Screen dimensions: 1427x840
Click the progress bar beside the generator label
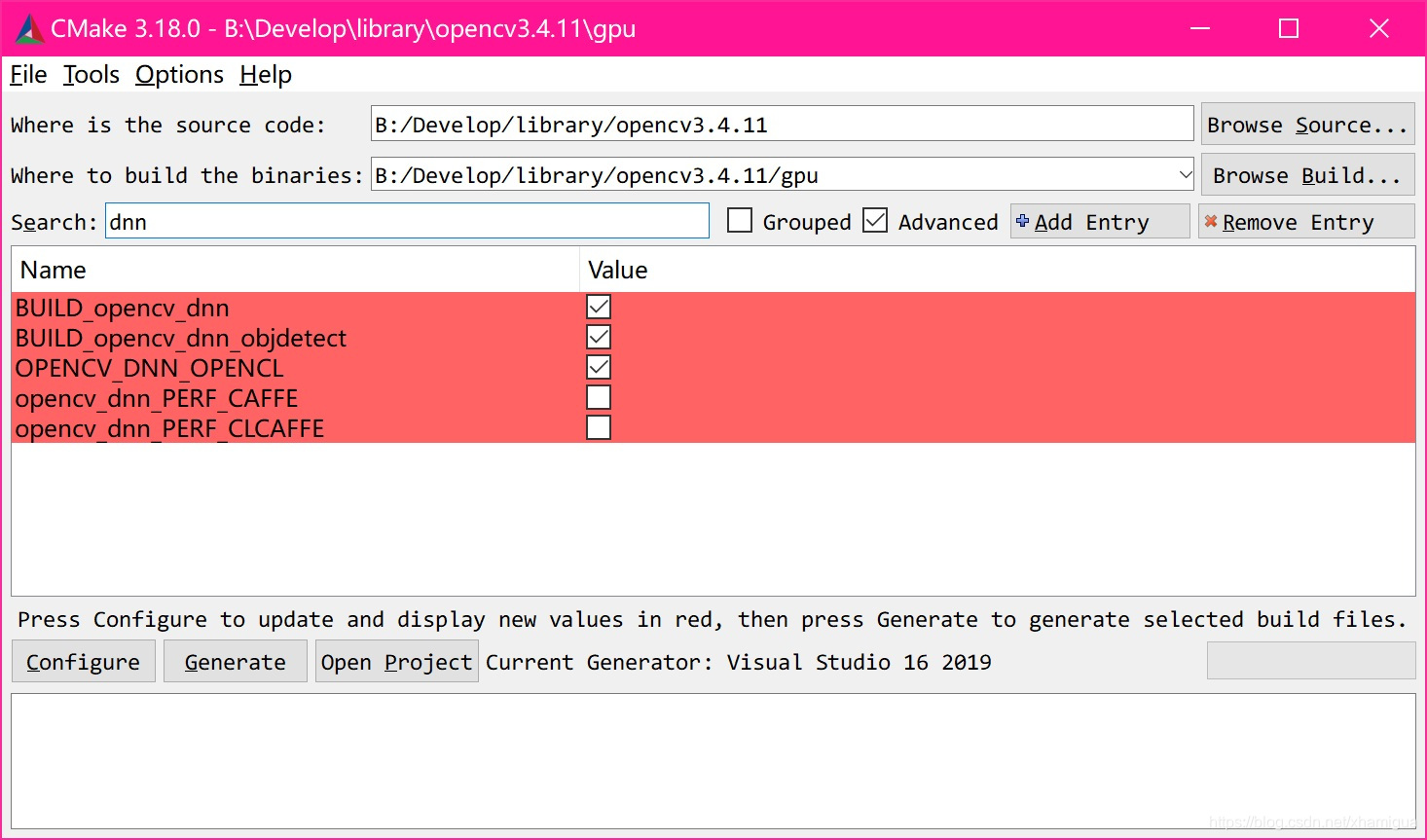coord(1311,661)
